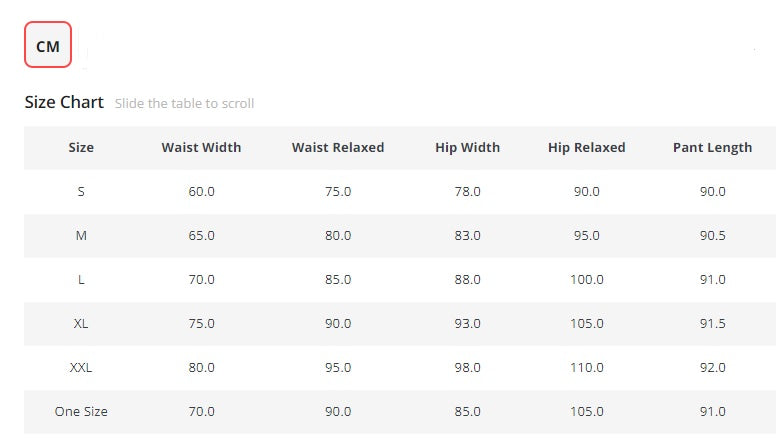Select the One Size row label
Viewport: 784px width, 440px height.
pyautogui.click(x=81, y=412)
